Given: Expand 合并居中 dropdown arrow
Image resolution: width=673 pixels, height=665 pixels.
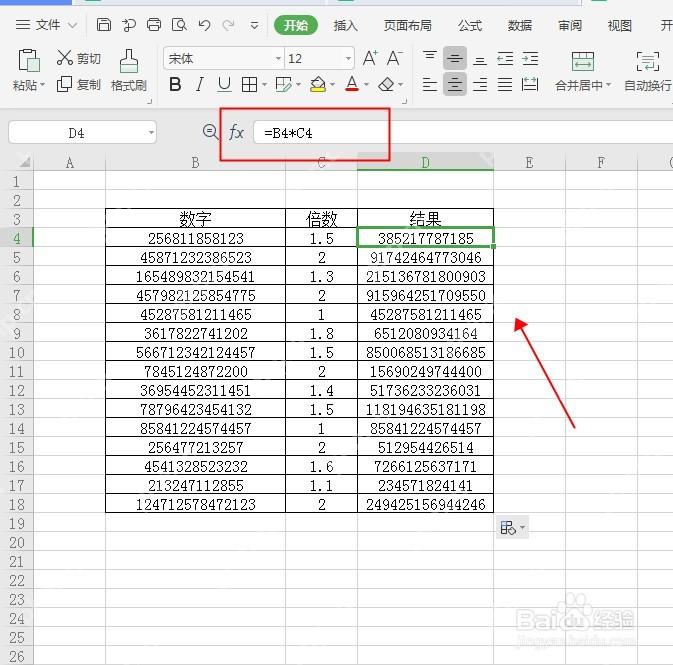Looking at the screenshot, I should pyautogui.click(x=608, y=85).
